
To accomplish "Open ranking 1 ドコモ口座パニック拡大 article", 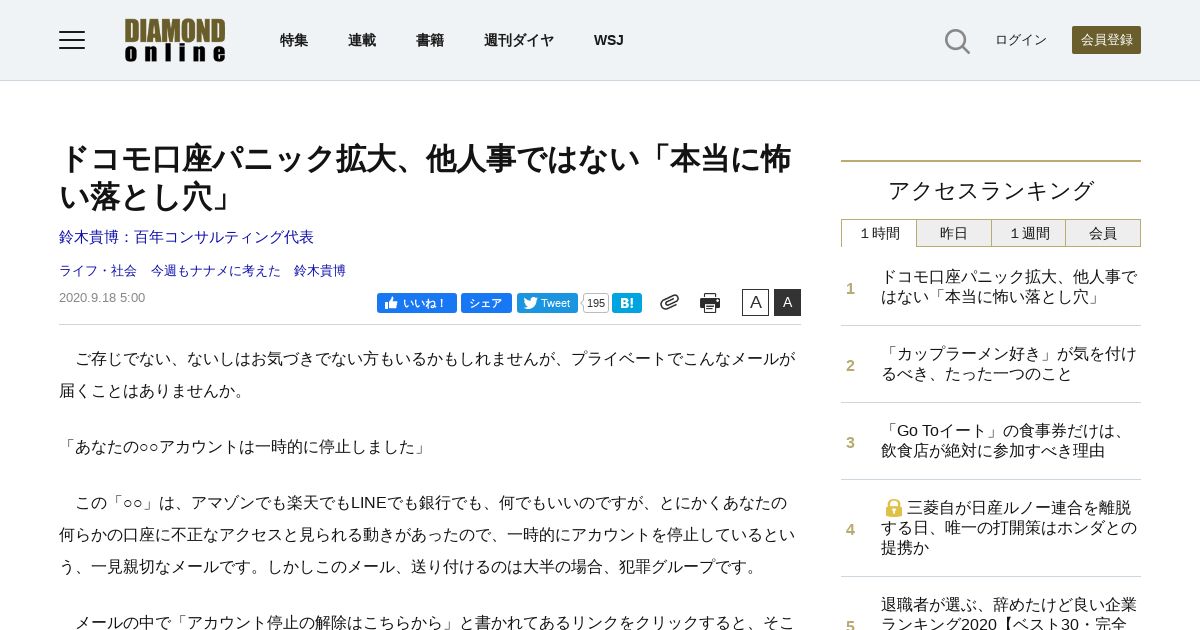I will 1009,287.
